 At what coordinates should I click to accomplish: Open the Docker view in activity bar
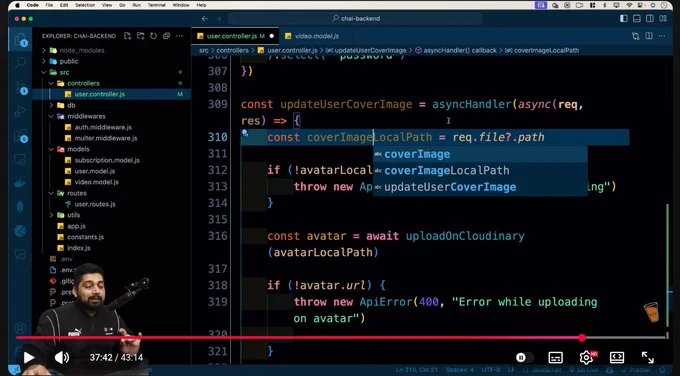point(20,183)
